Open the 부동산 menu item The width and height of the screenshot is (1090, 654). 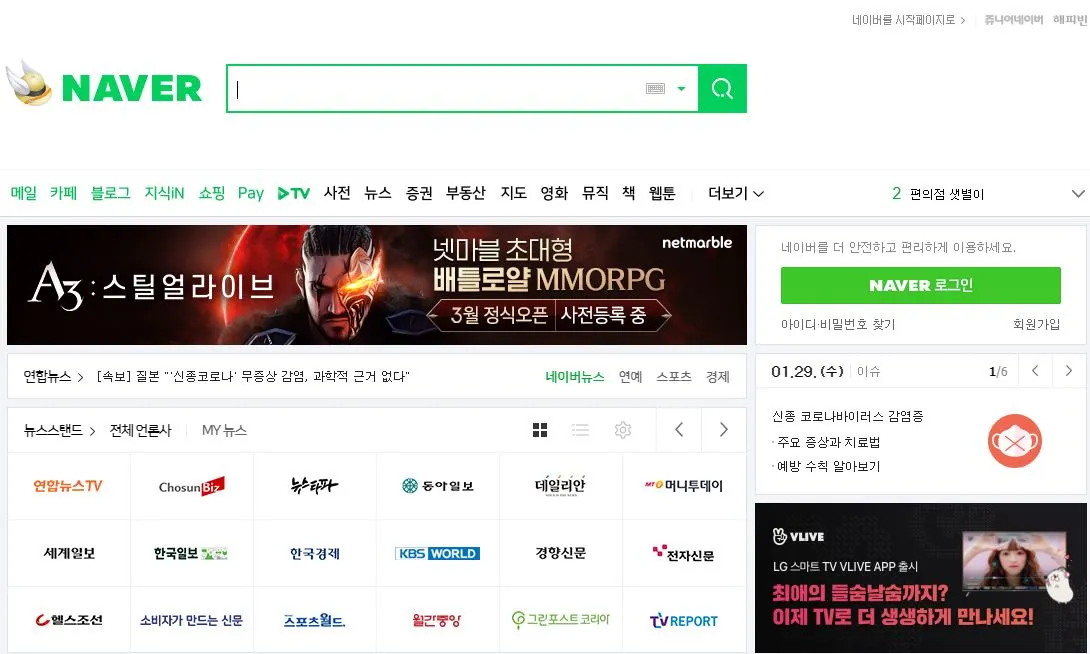[466, 193]
